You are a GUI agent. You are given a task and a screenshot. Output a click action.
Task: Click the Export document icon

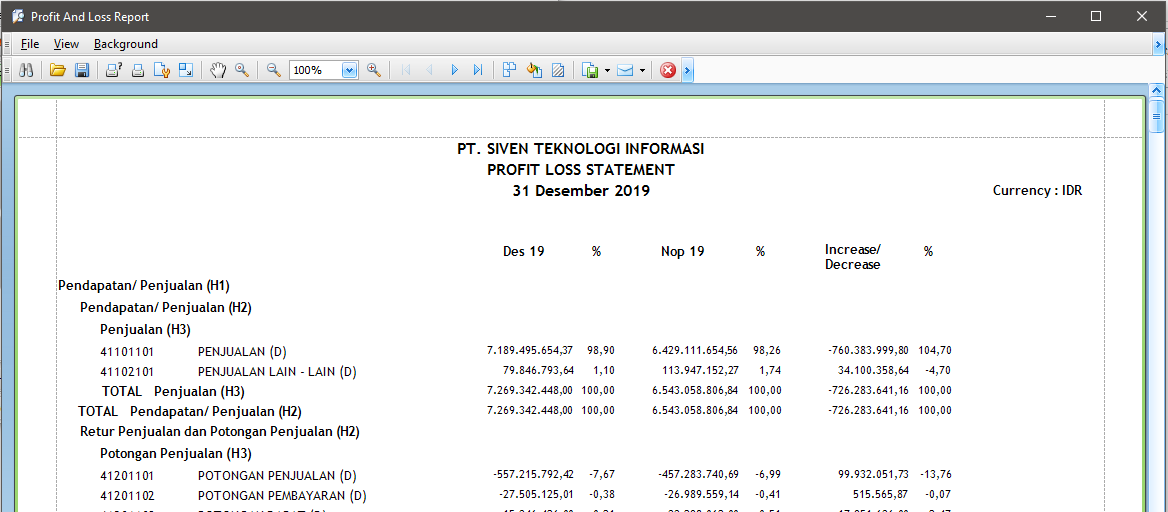tap(591, 70)
